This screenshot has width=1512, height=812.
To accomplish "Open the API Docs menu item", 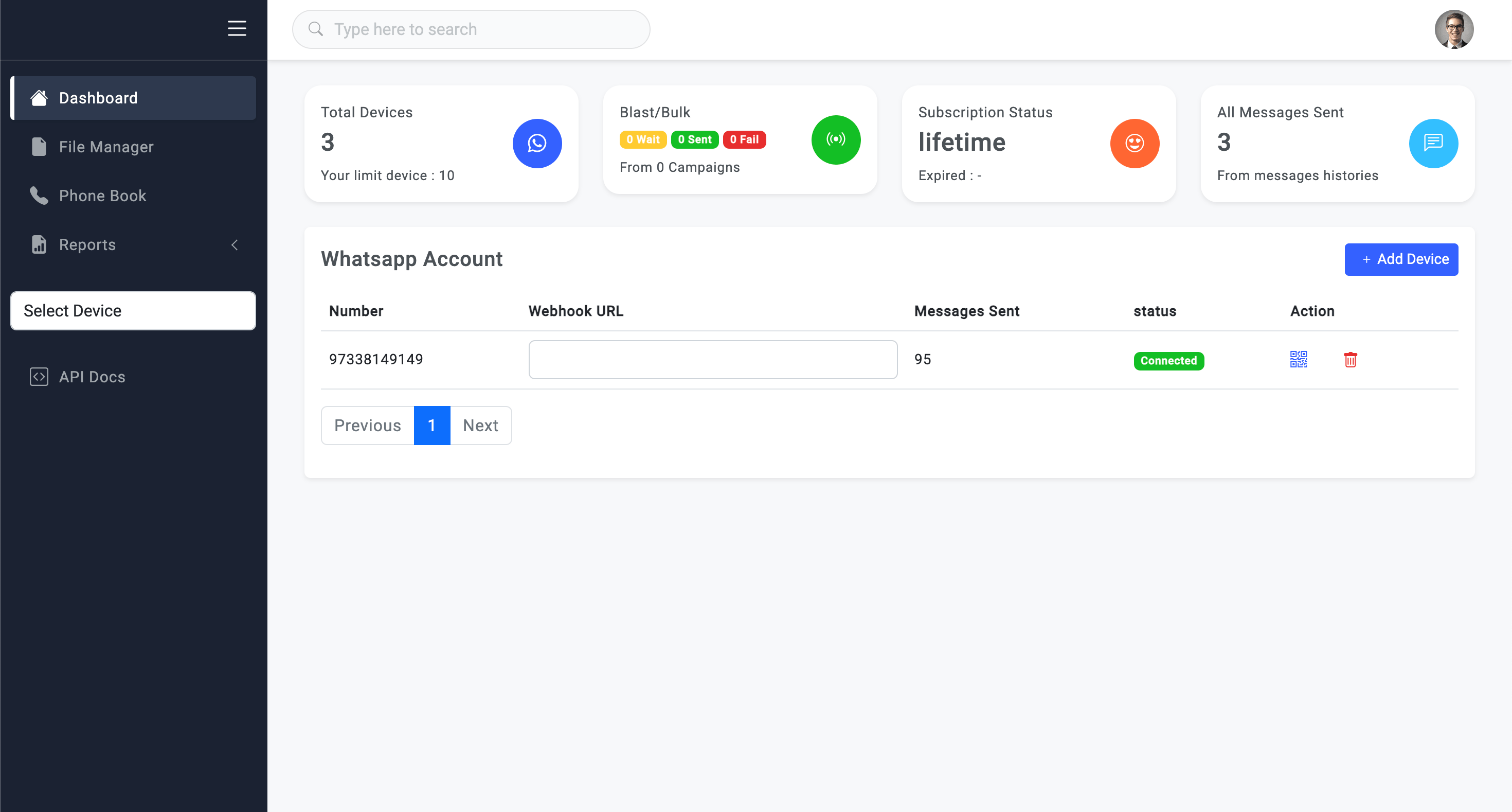I will (92, 377).
